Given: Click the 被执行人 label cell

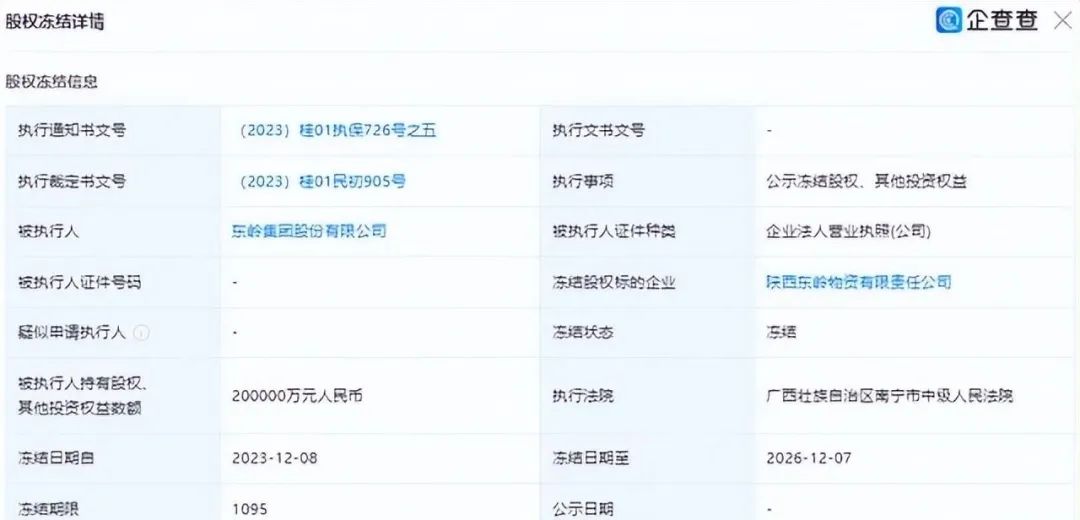Looking at the screenshot, I should click(113, 231).
